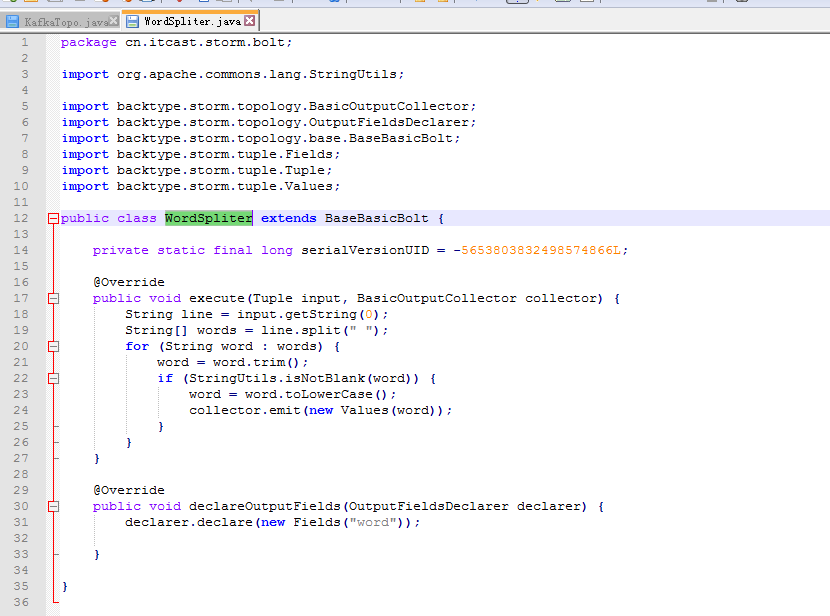830x616 pixels.
Task: Collapse the for loop fold on line 20
Action: click(53, 347)
